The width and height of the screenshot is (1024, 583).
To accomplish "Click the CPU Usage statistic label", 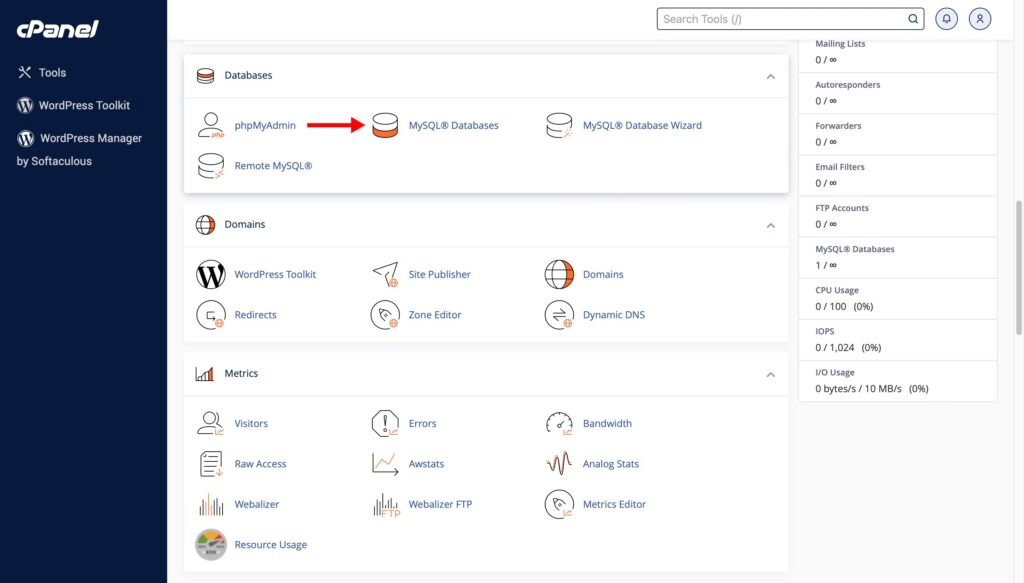I will click(837, 290).
